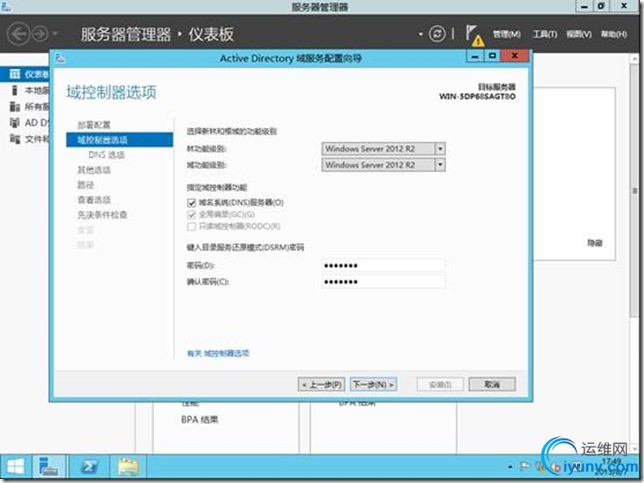644x483 pixels.
Task: Refresh the Server Manager dashboard
Action: click(x=437, y=34)
